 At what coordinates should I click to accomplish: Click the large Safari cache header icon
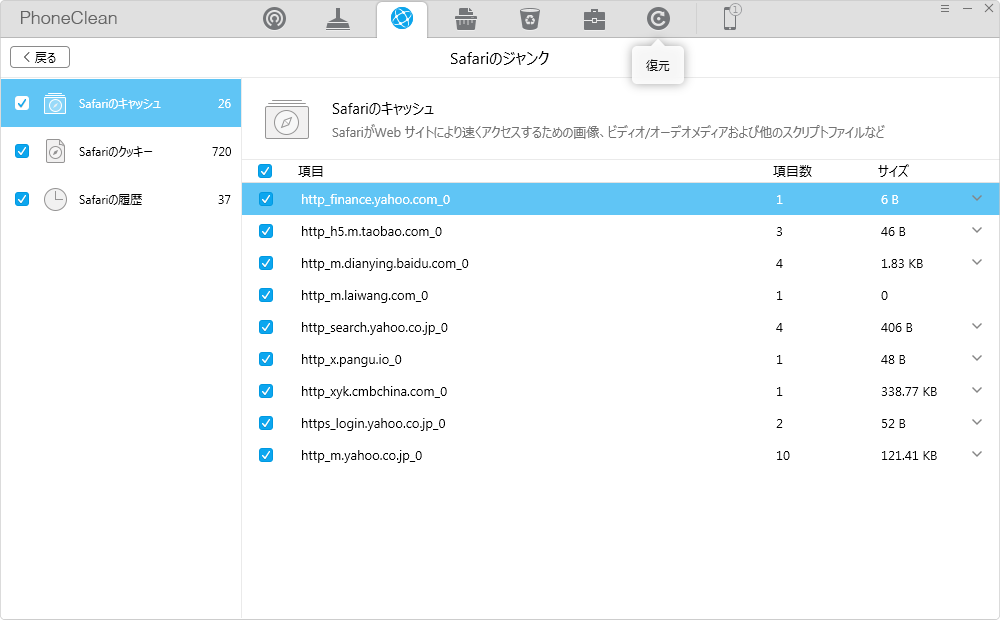[287, 119]
